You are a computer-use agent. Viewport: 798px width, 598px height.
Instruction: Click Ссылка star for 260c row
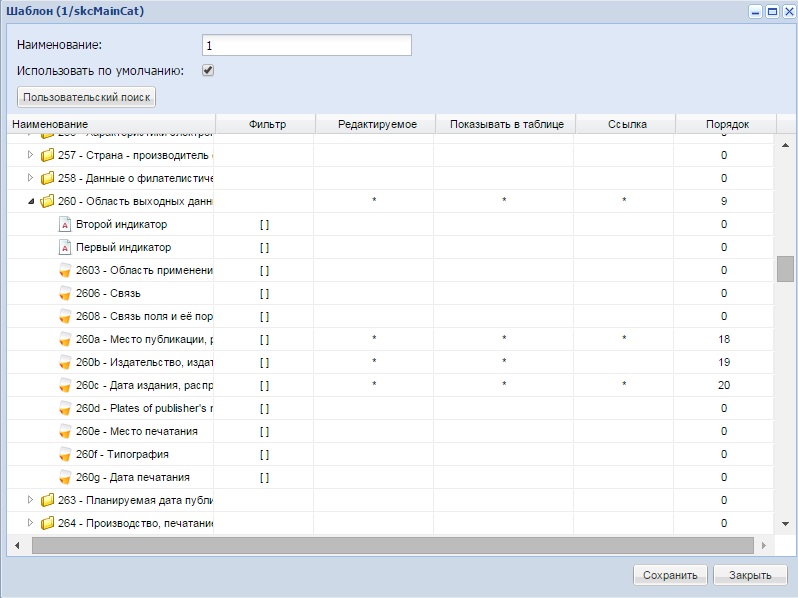point(624,384)
